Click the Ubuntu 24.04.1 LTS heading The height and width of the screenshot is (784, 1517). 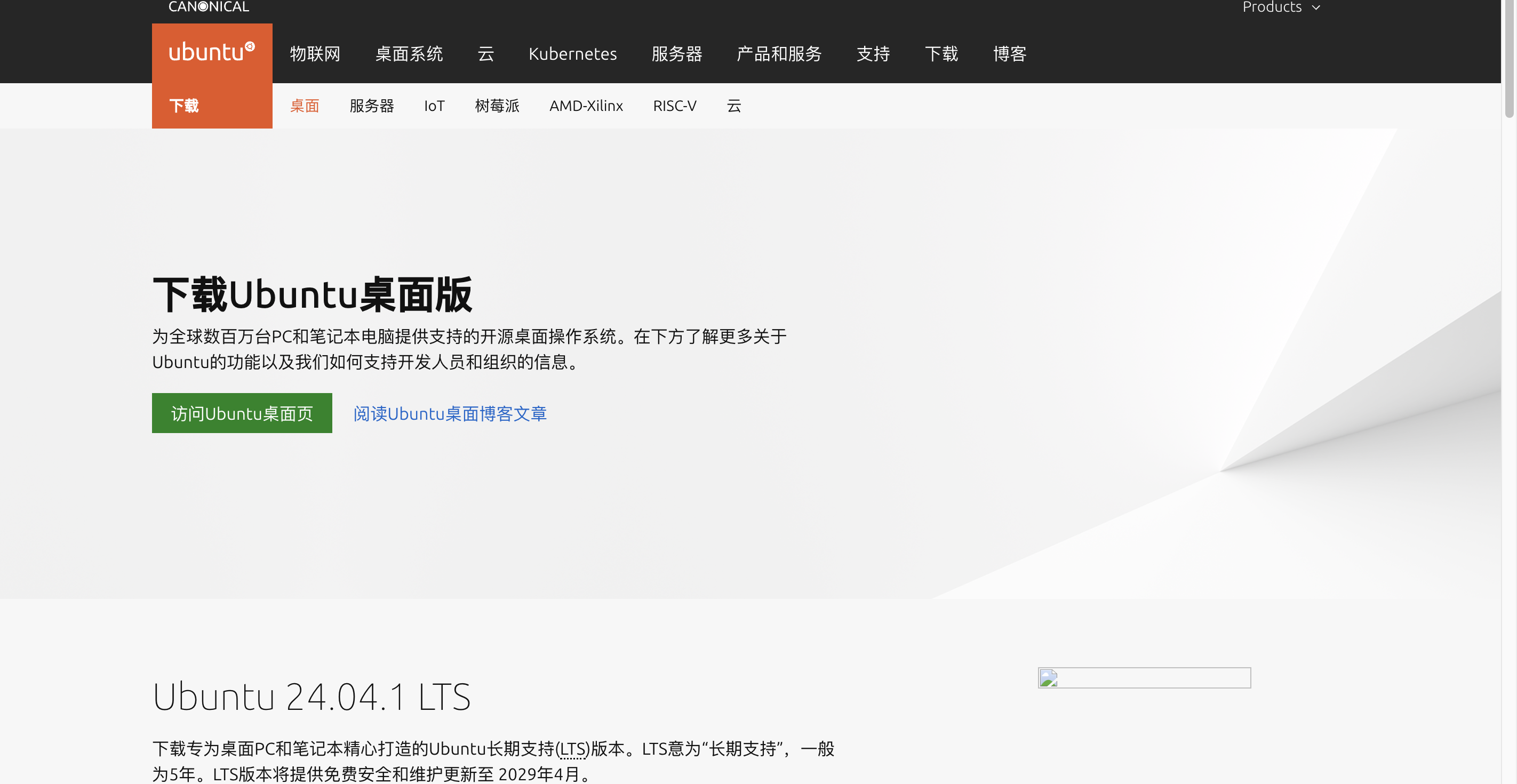312,696
